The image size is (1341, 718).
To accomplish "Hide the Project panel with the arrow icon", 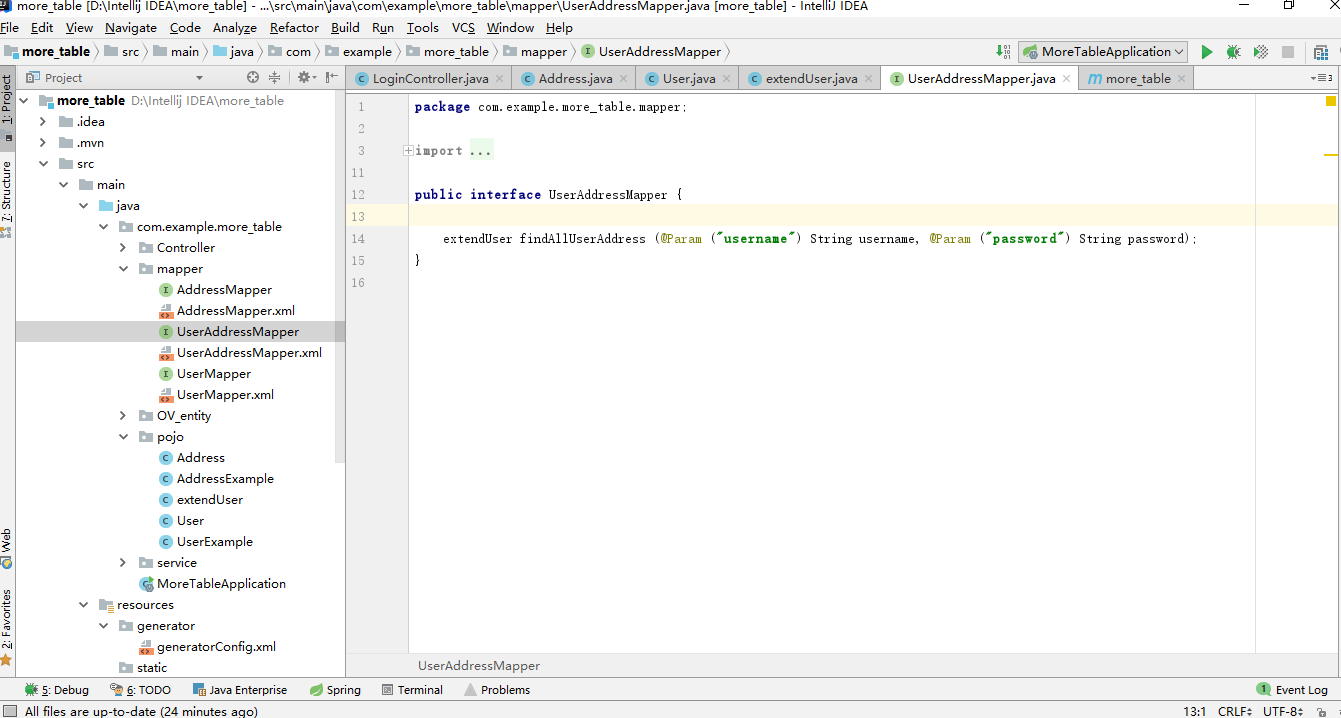I will (x=331, y=77).
